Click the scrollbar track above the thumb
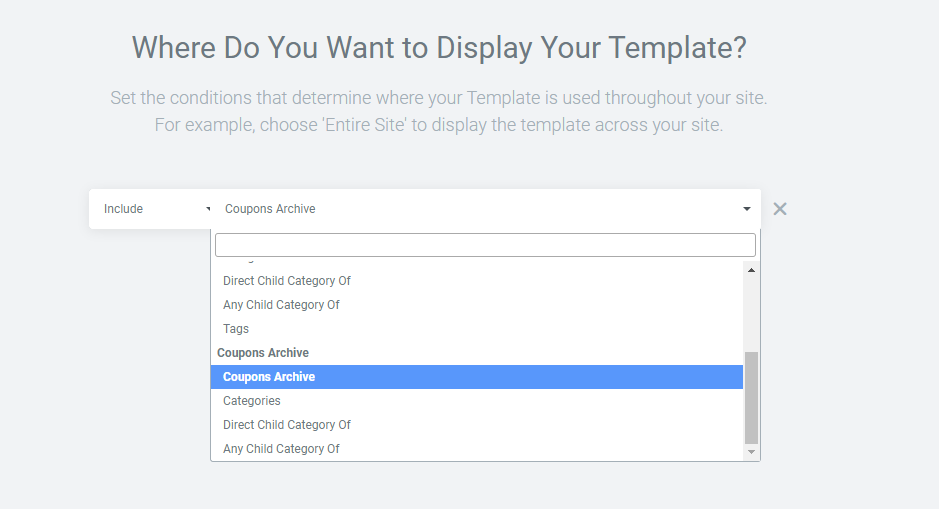Viewport: 939px width, 509px height. coord(751,314)
